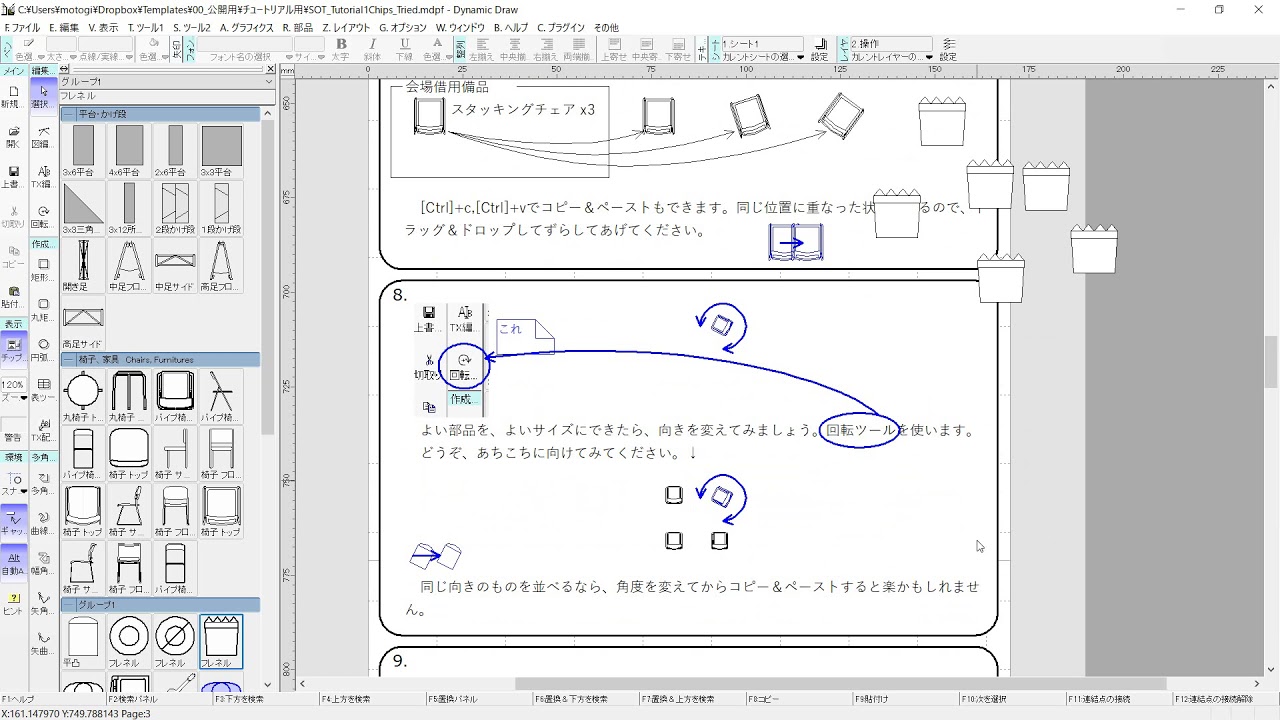The height and width of the screenshot is (720, 1280).
Task: Toggle the 太字 (Bold) text style
Action: point(342,49)
